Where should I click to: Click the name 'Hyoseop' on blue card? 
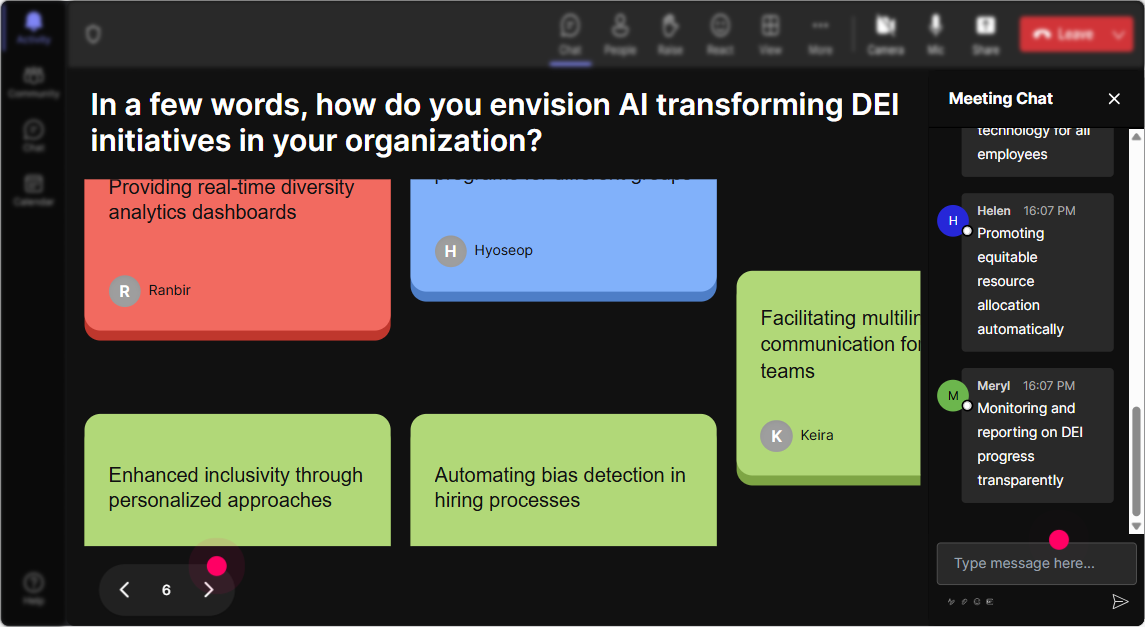coord(503,250)
